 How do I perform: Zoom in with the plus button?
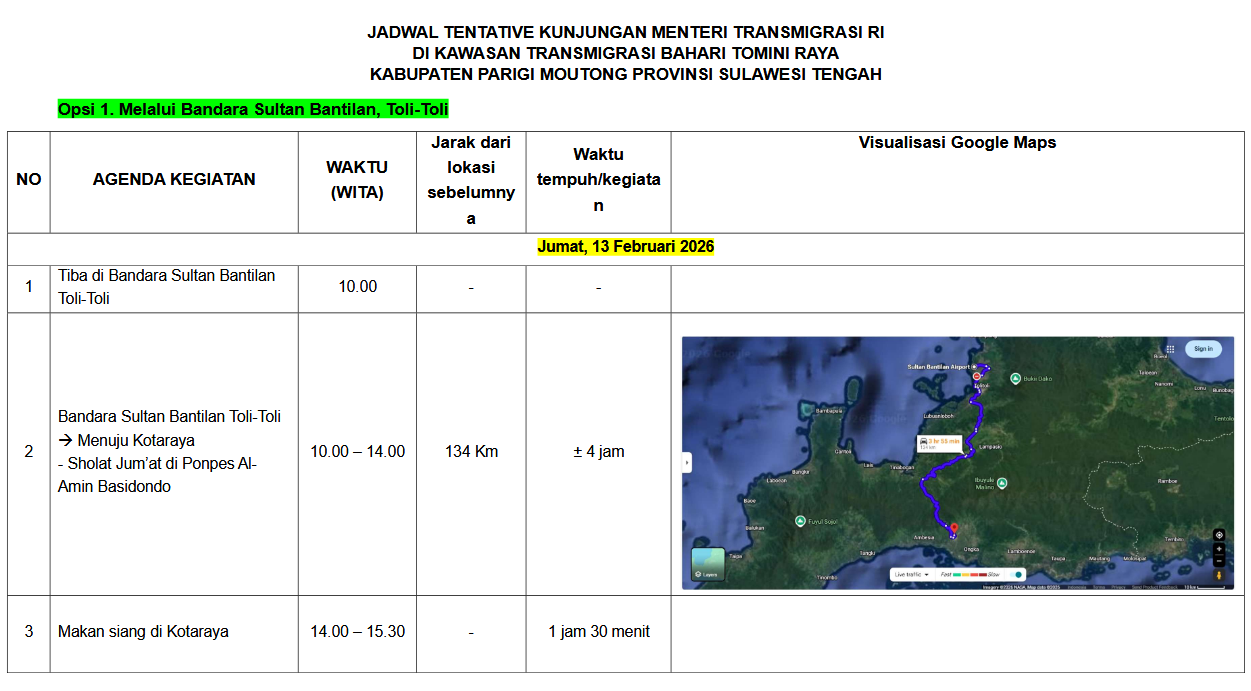coord(1219,549)
